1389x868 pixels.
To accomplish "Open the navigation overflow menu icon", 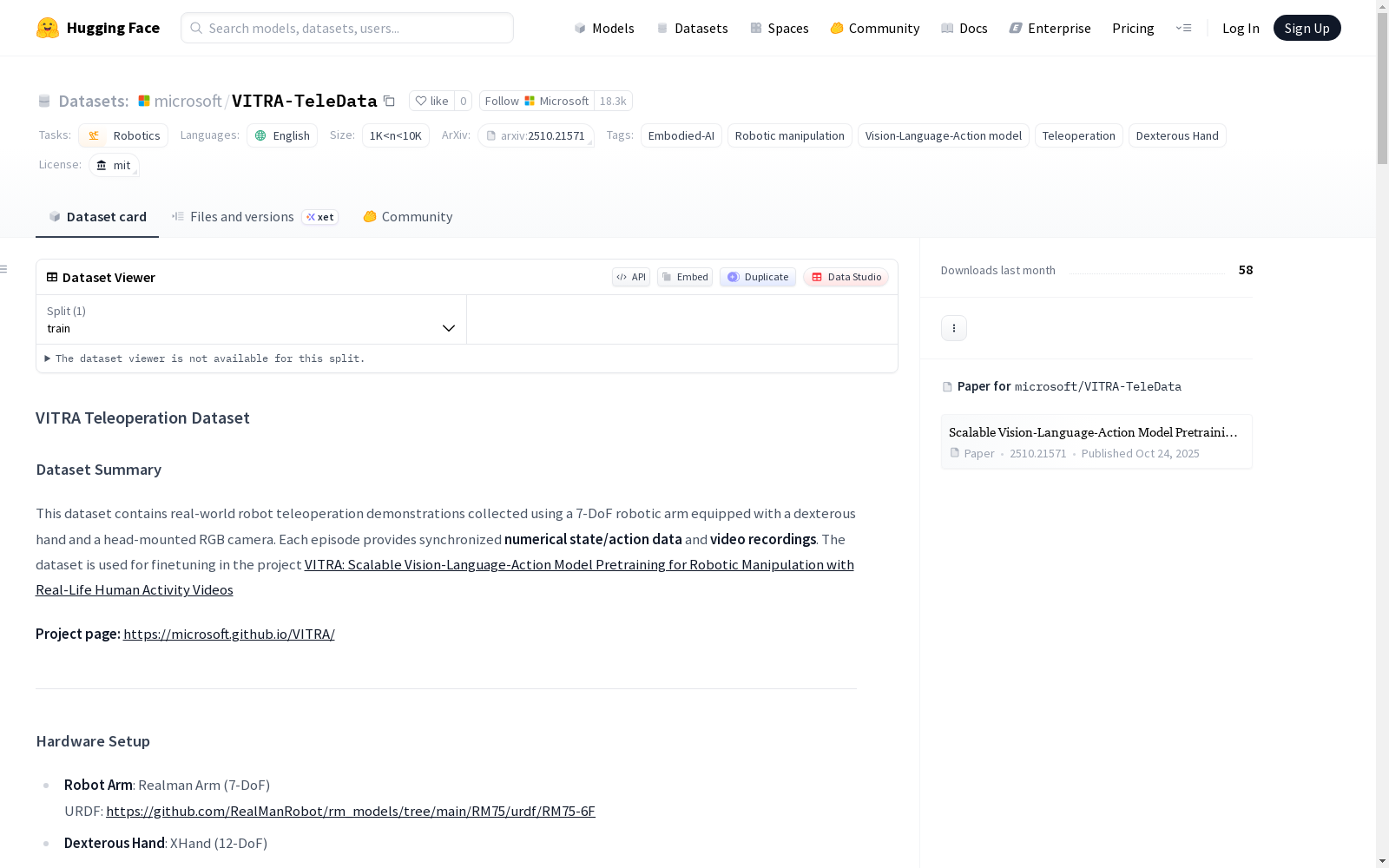I will (x=1183, y=28).
